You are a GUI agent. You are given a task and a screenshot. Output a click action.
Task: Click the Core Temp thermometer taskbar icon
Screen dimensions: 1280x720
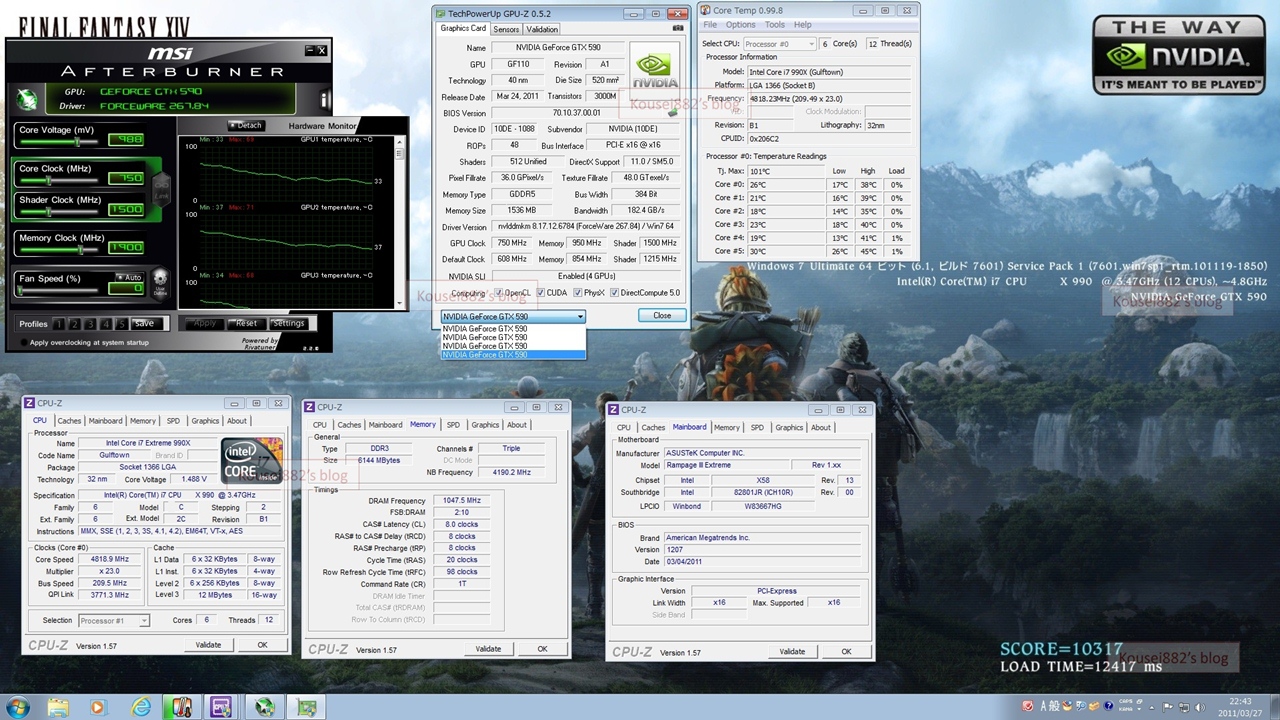coord(181,707)
